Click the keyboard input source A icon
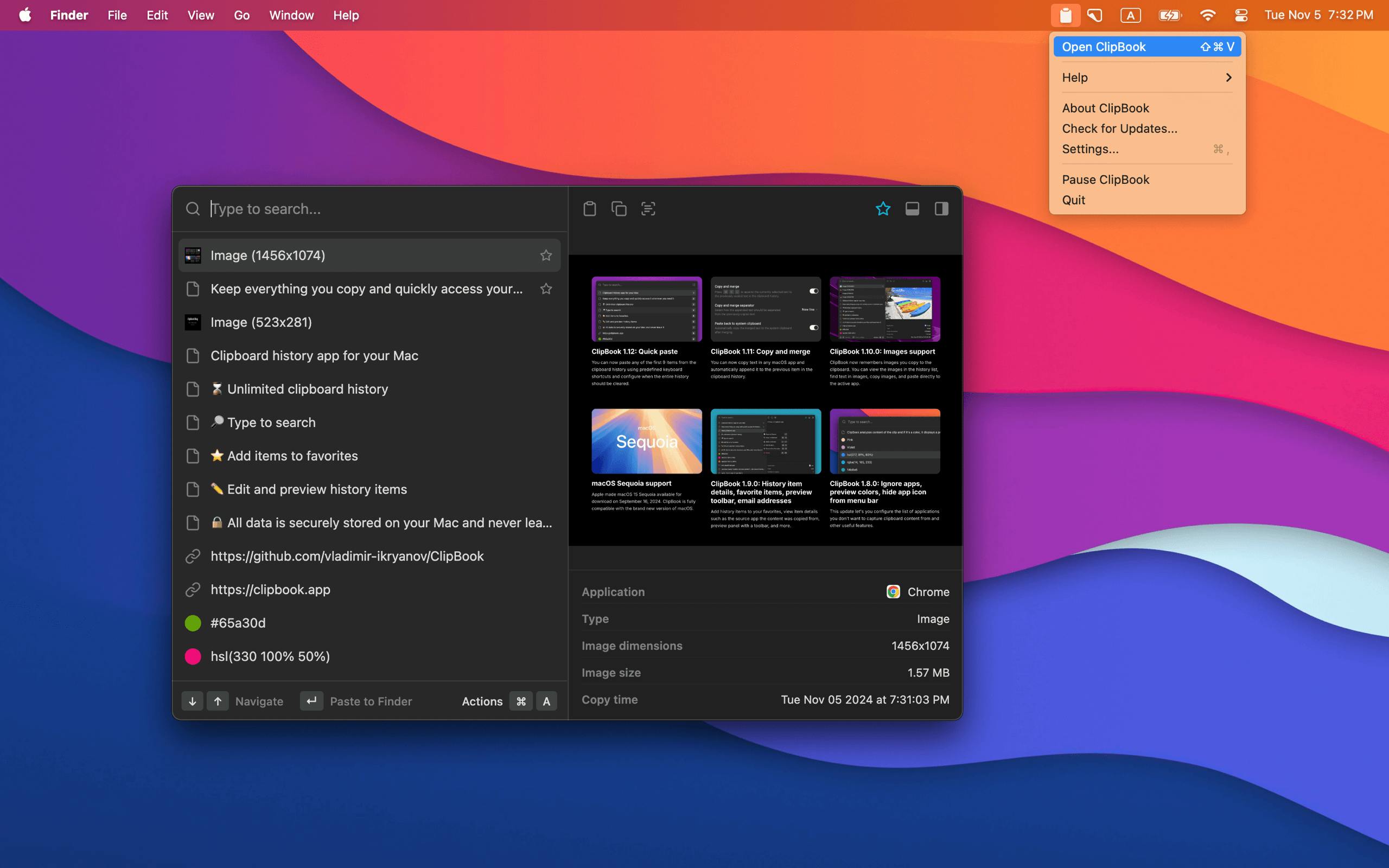The width and height of the screenshot is (1389, 868). 1130,15
